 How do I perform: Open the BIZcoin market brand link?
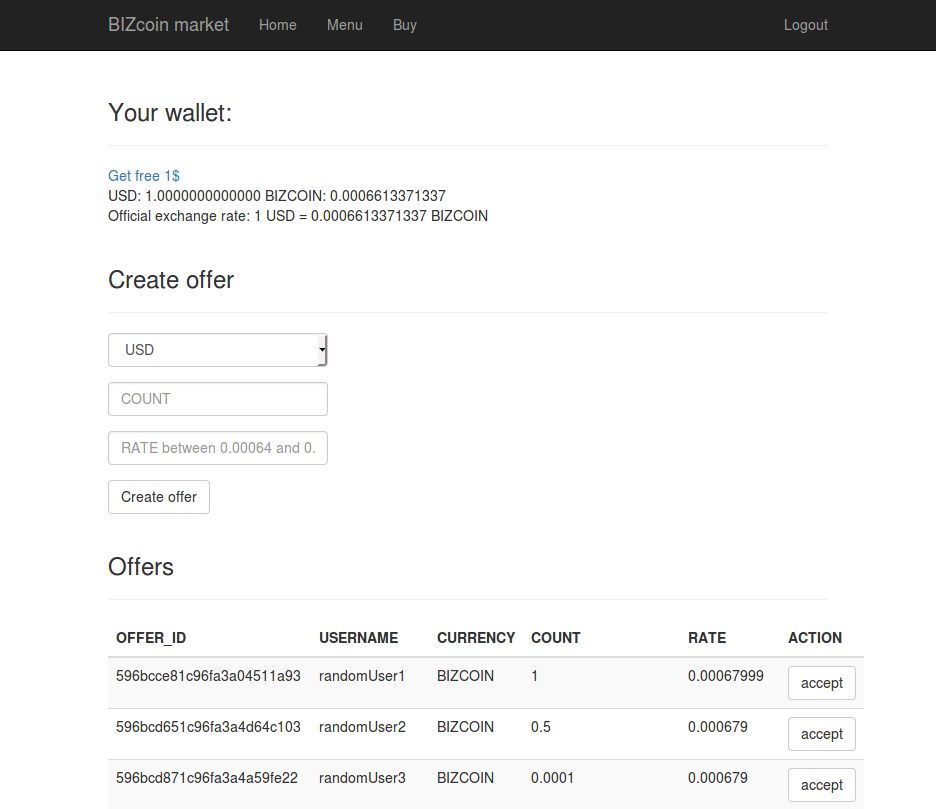click(168, 25)
